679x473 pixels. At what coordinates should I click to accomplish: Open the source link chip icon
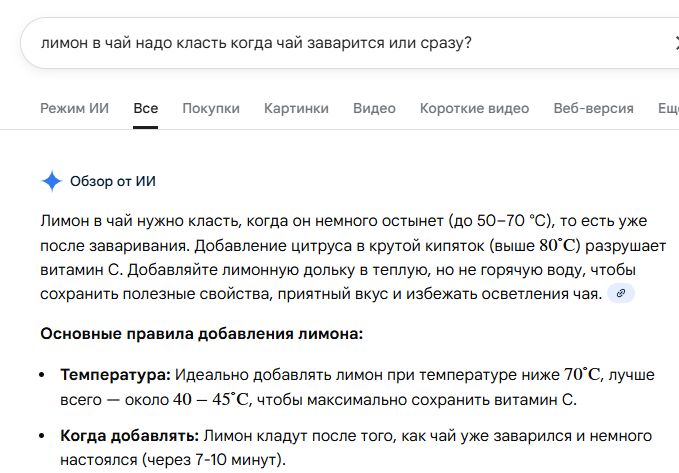pyautogui.click(x=621, y=293)
